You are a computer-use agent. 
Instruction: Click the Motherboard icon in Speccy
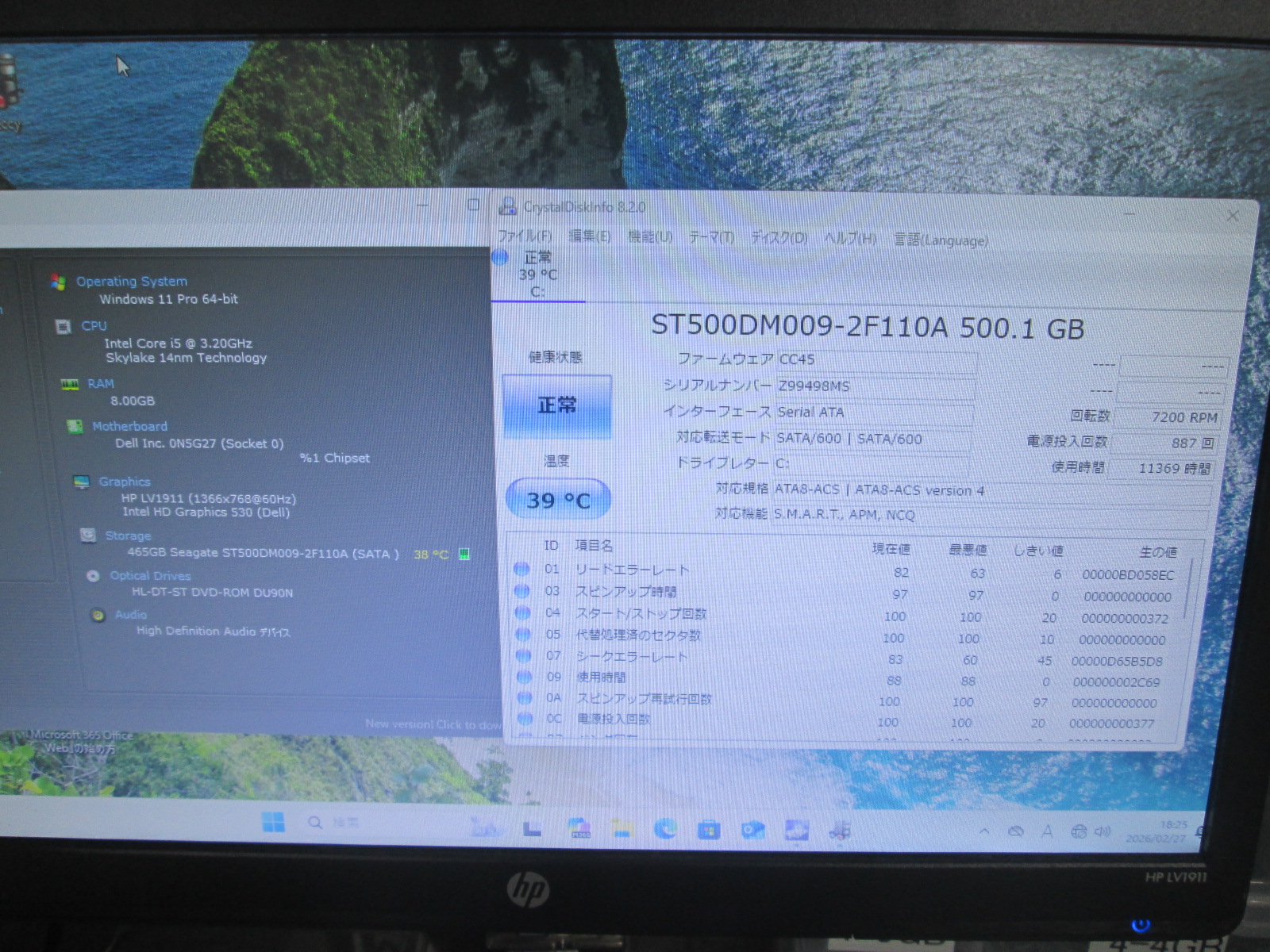coord(75,427)
